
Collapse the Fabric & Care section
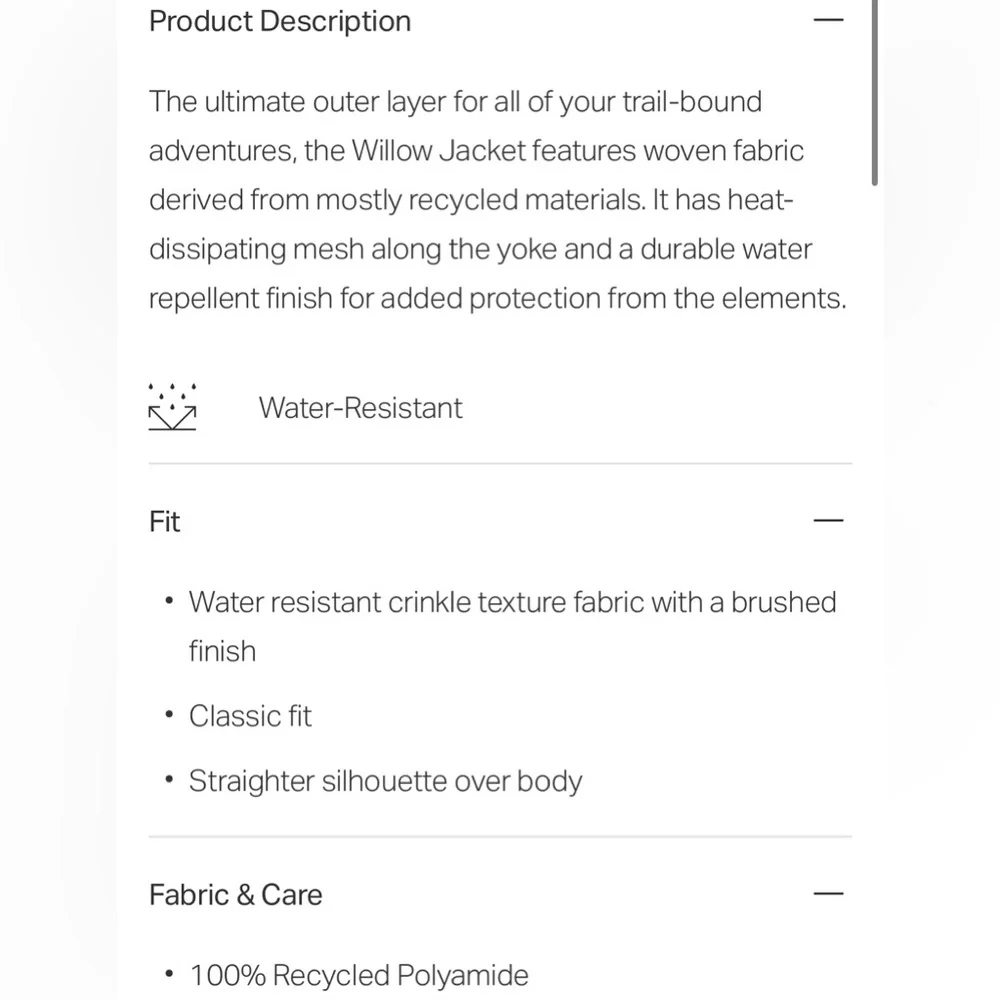tap(828, 894)
